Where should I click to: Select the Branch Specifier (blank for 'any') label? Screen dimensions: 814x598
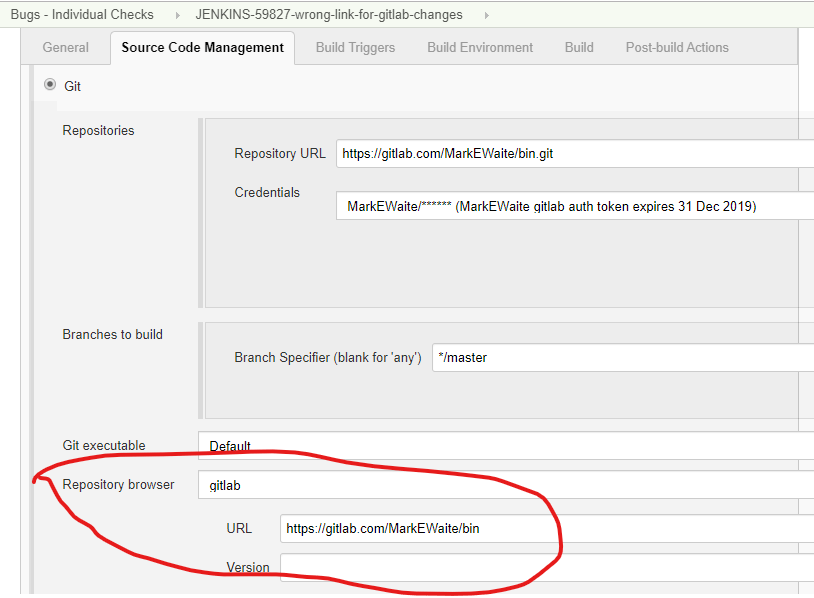point(328,358)
